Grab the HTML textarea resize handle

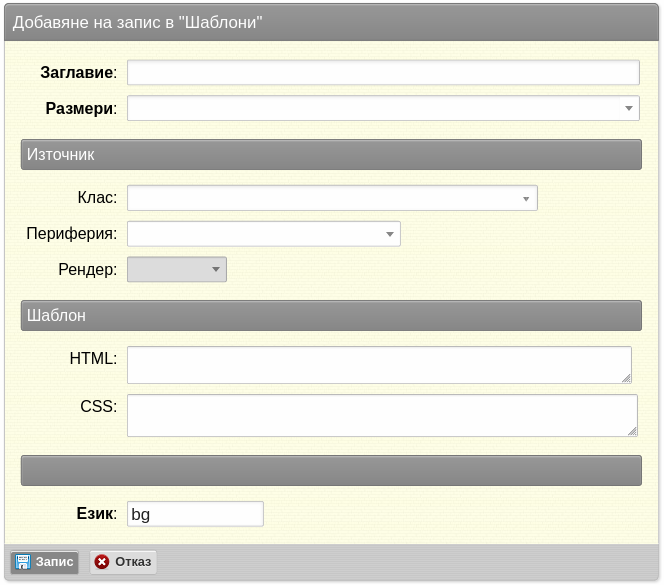click(x=626, y=378)
